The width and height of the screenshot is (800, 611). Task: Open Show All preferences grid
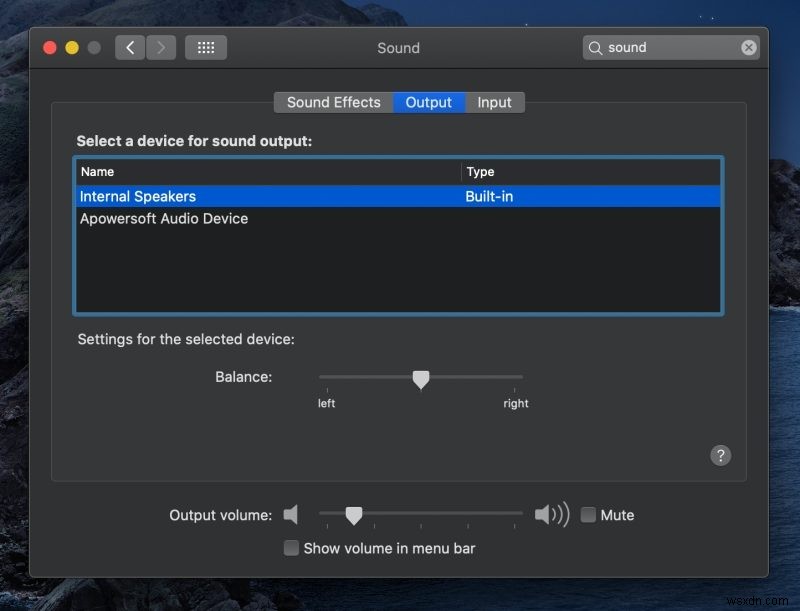click(206, 47)
